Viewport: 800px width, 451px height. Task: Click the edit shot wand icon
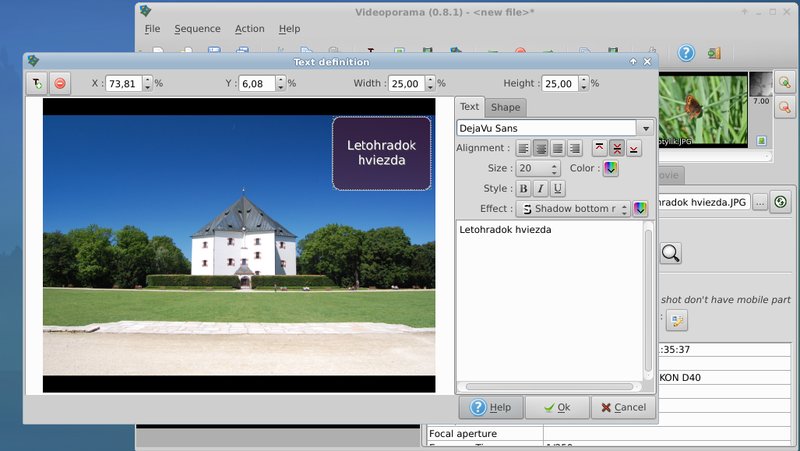pos(677,321)
